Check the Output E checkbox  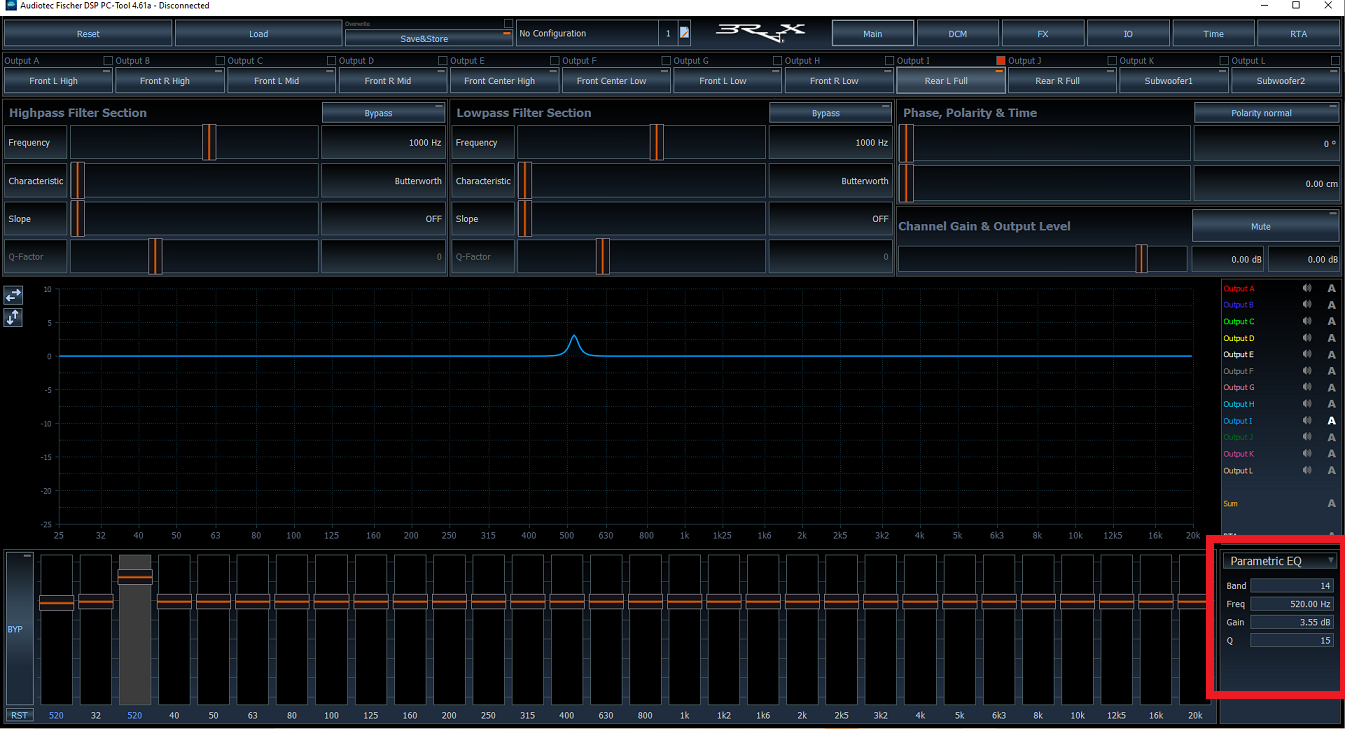pyautogui.click(x=555, y=61)
